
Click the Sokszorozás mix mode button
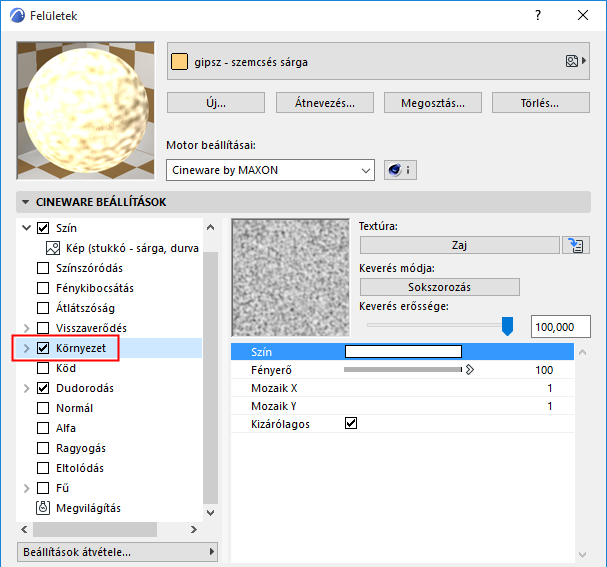[x=439, y=287]
